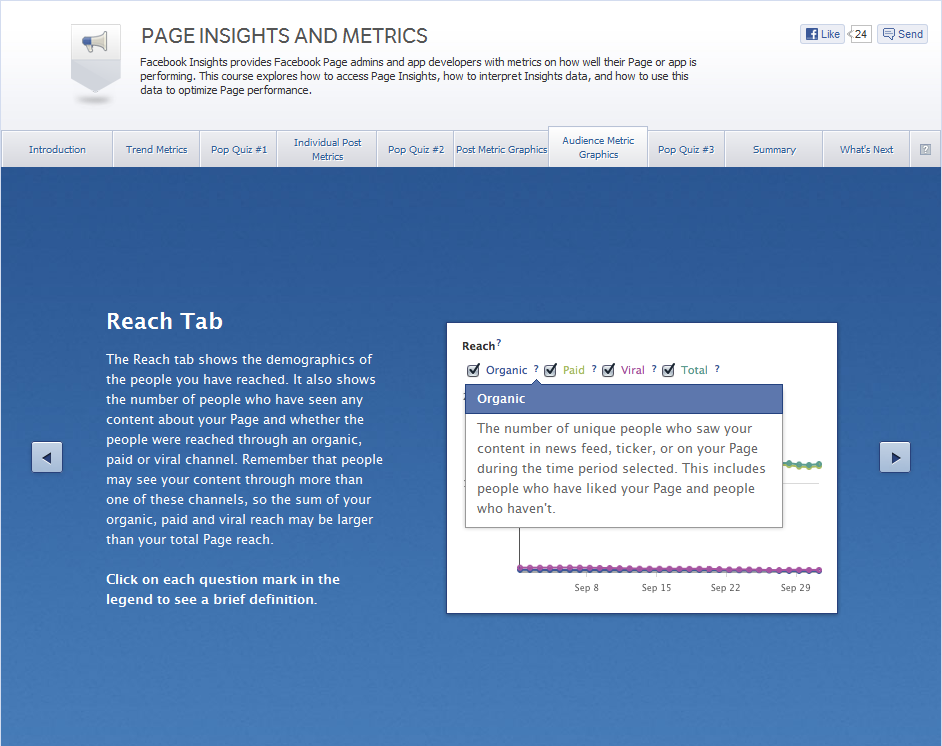Uncheck the Viral reach checkbox
The height and width of the screenshot is (746, 942).
point(609,370)
